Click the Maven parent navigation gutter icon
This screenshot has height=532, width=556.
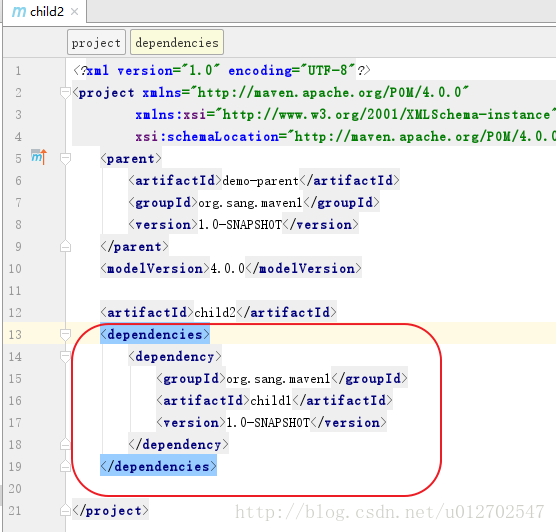pyautogui.click(x=39, y=157)
